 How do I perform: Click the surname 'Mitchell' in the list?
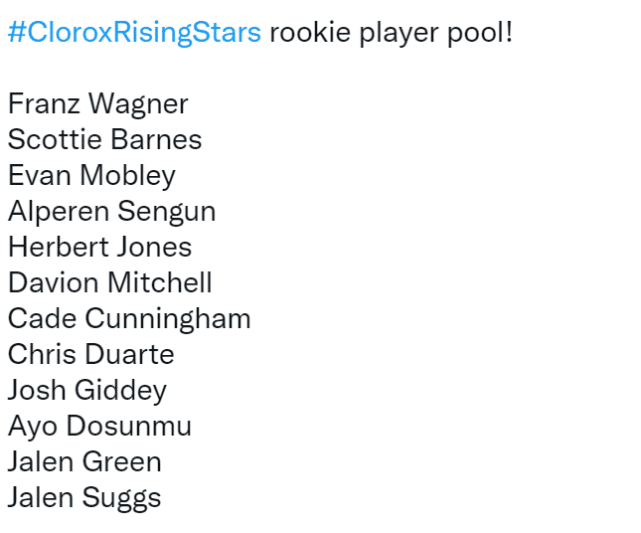tap(160, 283)
